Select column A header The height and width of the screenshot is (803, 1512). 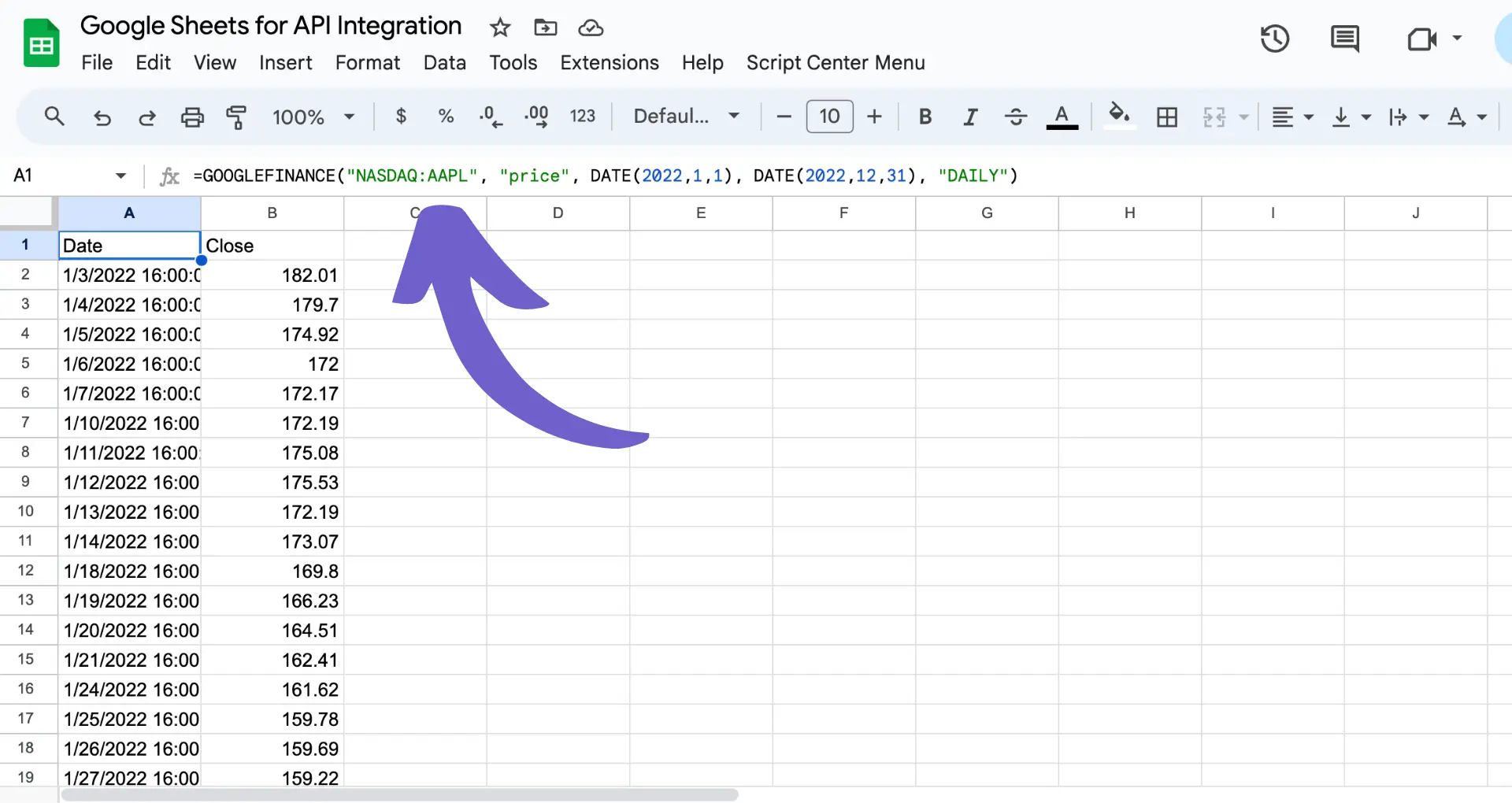(x=129, y=213)
